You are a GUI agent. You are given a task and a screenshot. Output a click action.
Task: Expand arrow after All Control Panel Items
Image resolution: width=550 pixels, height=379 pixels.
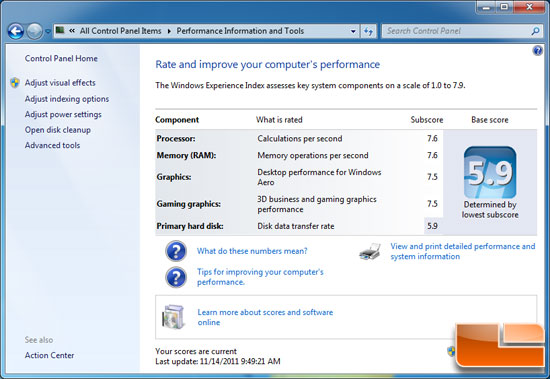pyautogui.click(x=169, y=31)
